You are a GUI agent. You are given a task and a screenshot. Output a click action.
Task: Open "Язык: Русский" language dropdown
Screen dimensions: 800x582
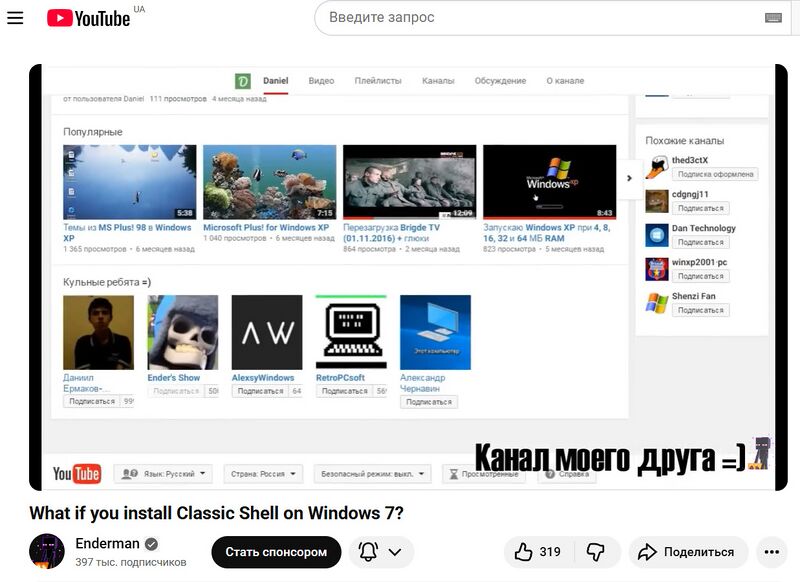[163, 473]
